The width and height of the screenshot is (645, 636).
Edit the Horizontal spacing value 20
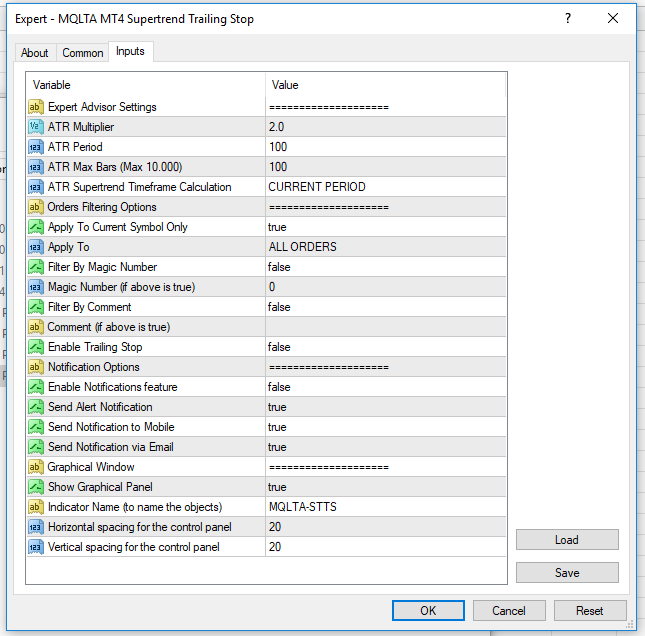coord(386,527)
